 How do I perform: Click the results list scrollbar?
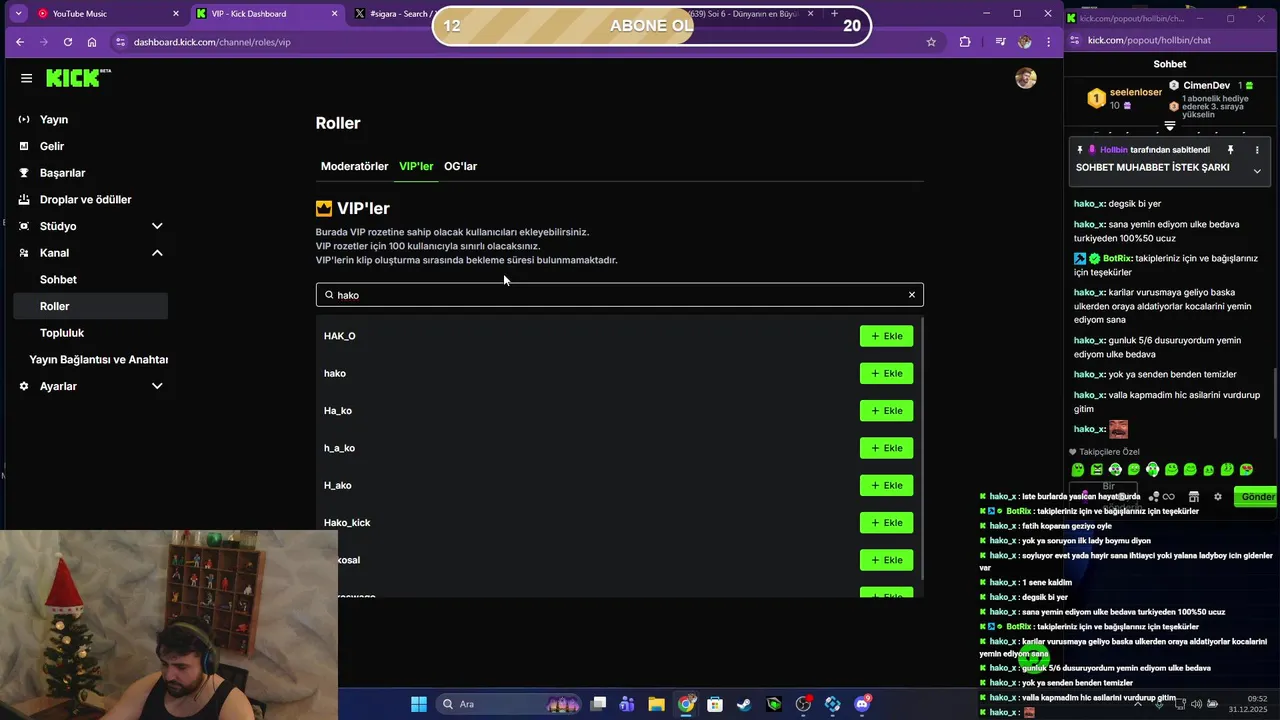click(x=921, y=448)
